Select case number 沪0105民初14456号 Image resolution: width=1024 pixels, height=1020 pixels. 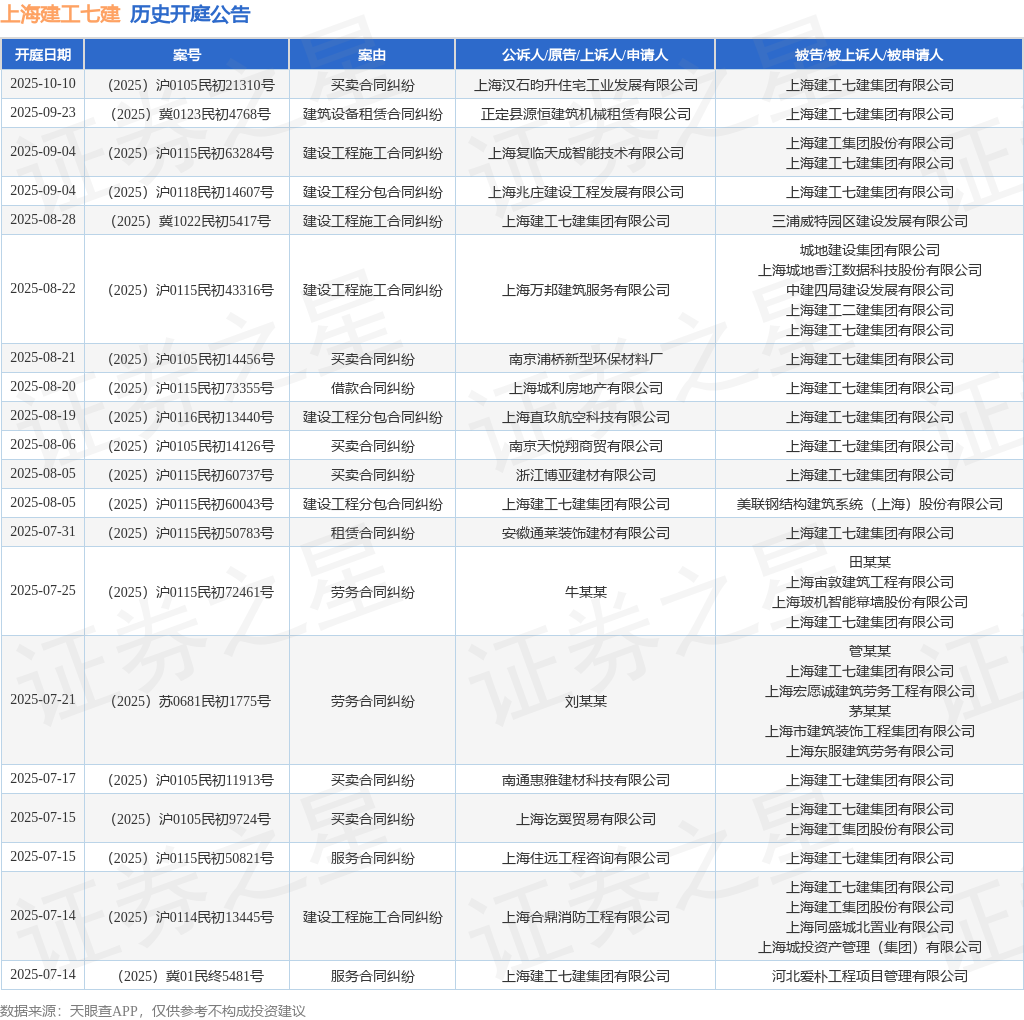(x=191, y=359)
